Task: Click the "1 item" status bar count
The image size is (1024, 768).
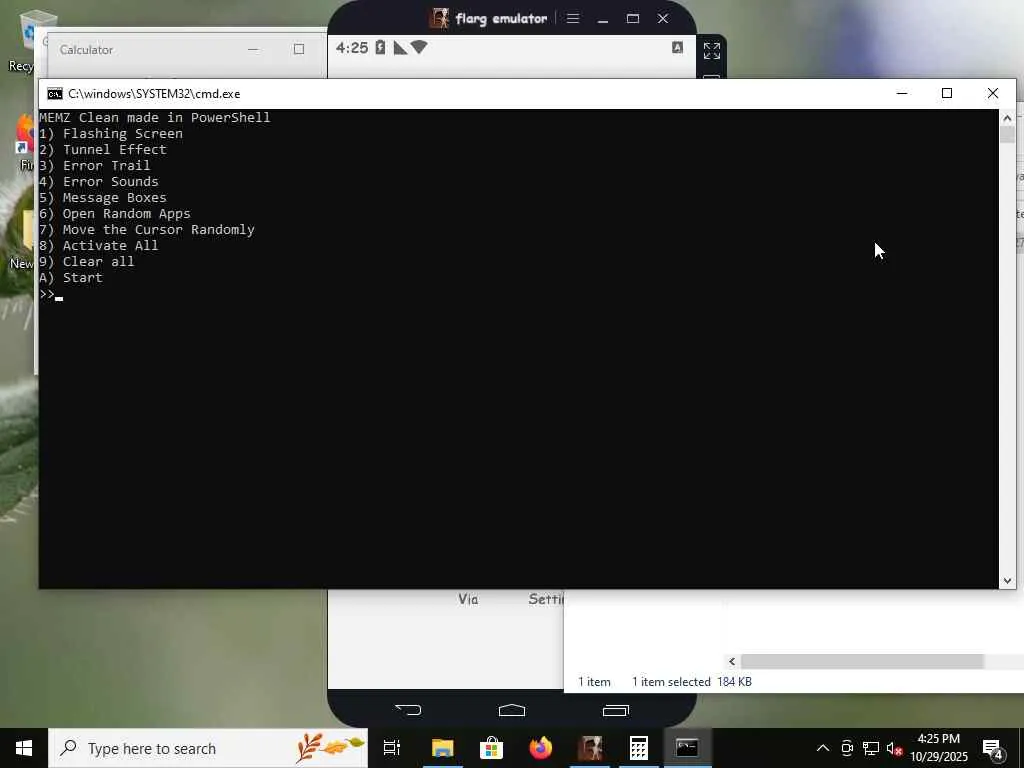Action: click(x=594, y=682)
